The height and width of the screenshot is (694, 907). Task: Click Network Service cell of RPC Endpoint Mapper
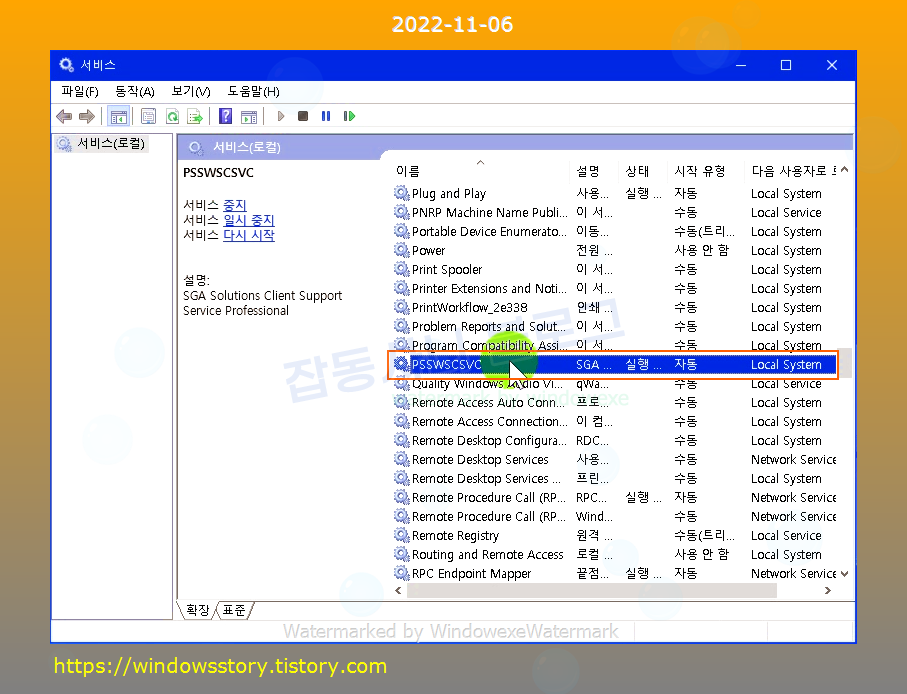(x=793, y=573)
